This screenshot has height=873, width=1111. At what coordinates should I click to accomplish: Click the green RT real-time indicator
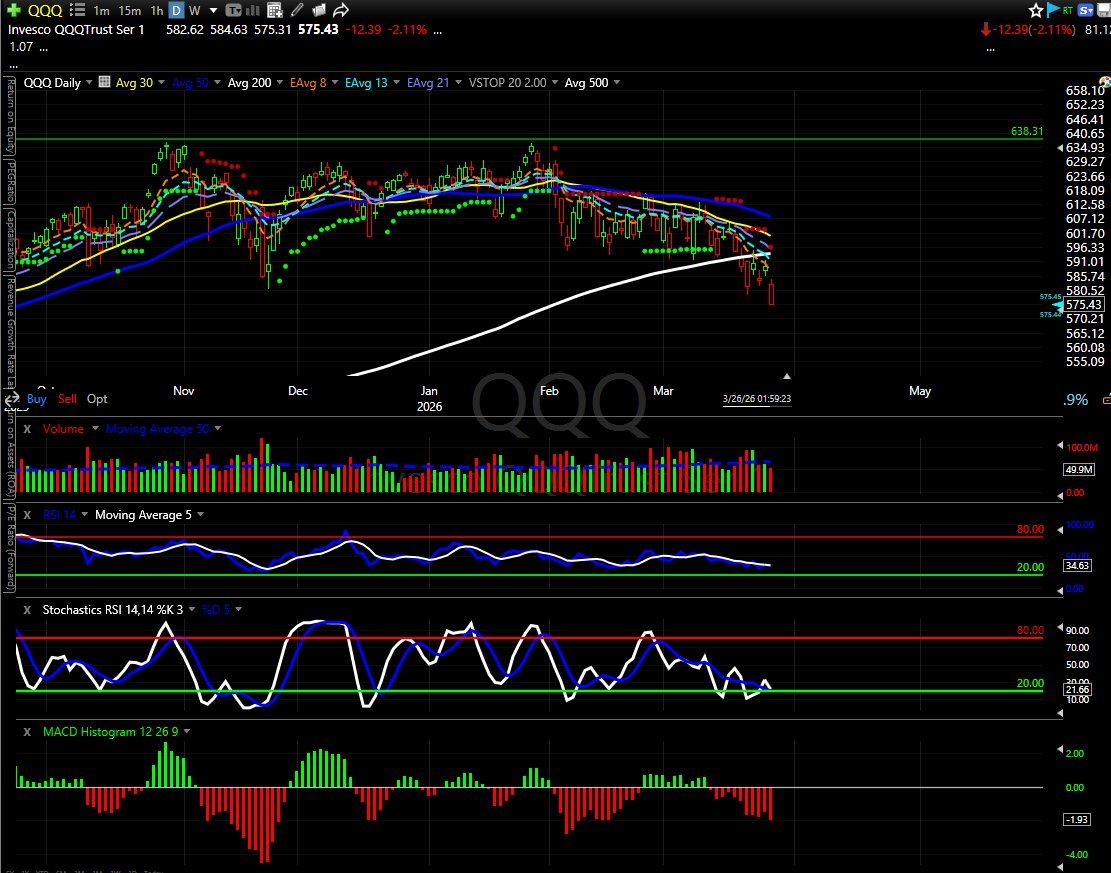pos(1067,11)
